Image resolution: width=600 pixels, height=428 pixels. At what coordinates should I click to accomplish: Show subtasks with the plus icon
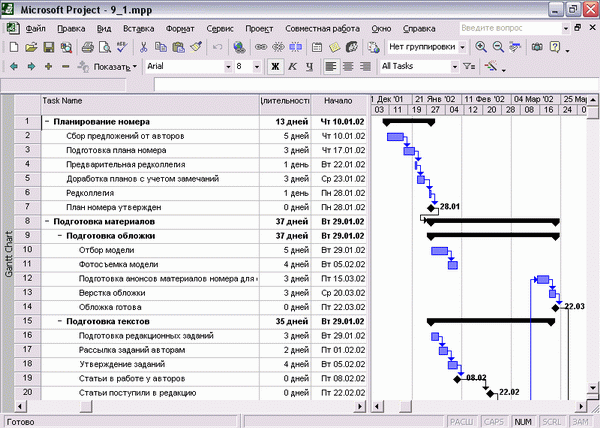pyautogui.click(x=48, y=67)
